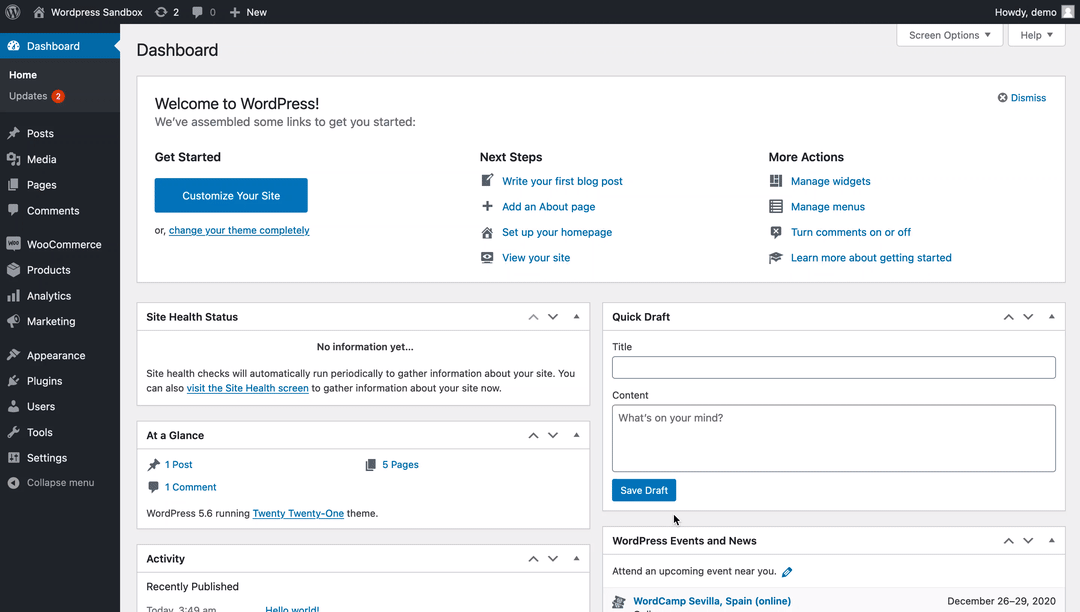Open Plugins using the plugin icon
This screenshot has height=612, width=1080.
(14, 381)
